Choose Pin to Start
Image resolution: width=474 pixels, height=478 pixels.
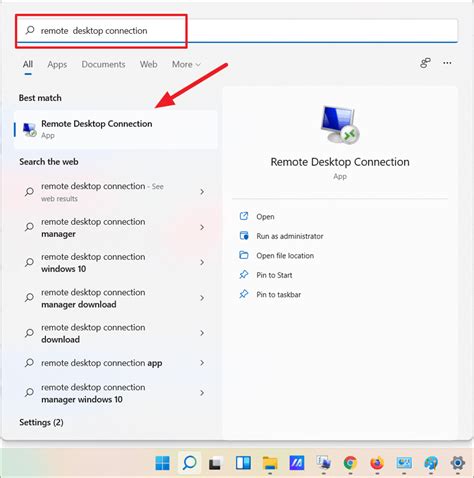click(274, 275)
